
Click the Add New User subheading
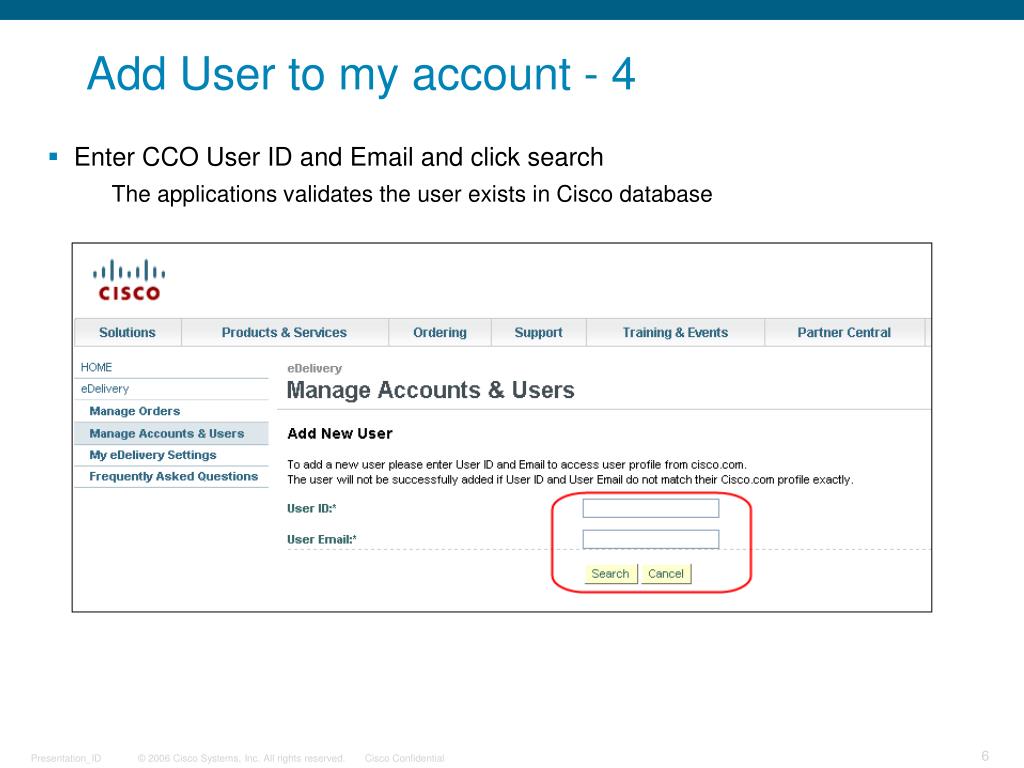point(340,434)
